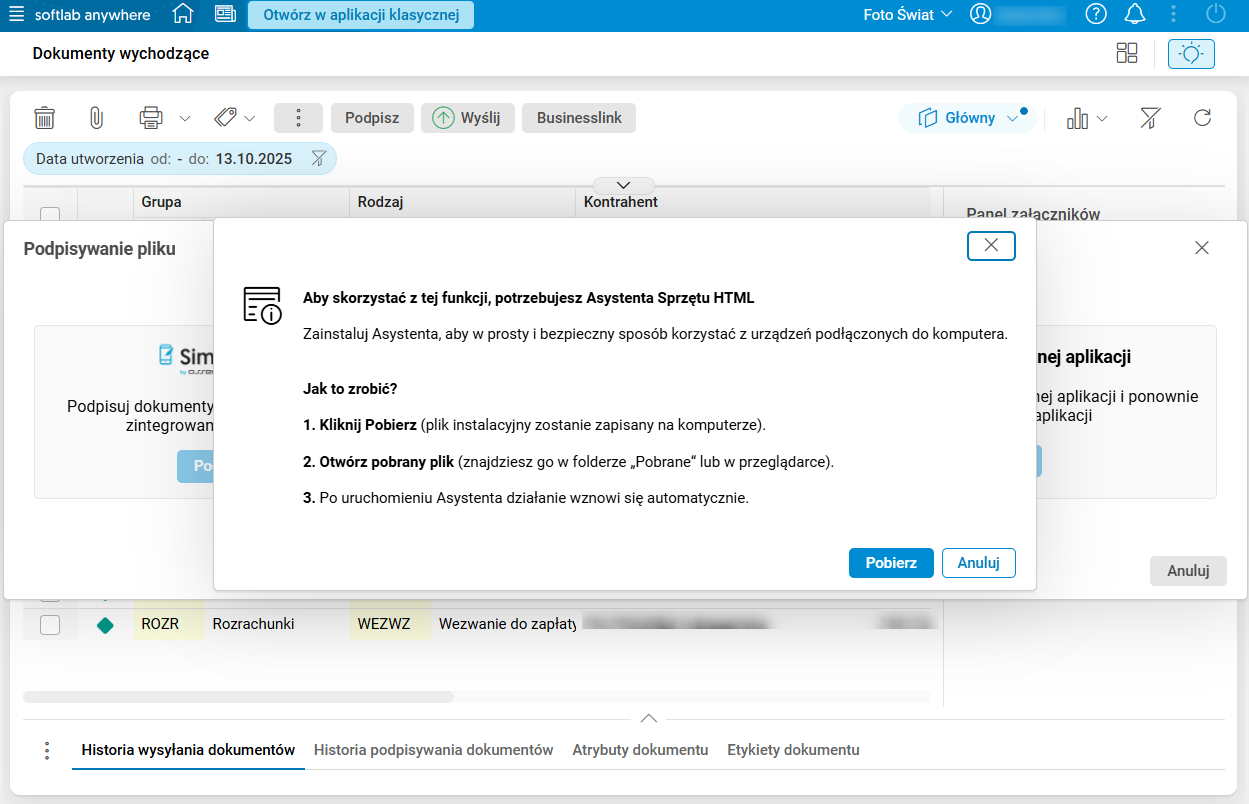
Task: Print documents using the printer icon
Action: [x=150, y=117]
